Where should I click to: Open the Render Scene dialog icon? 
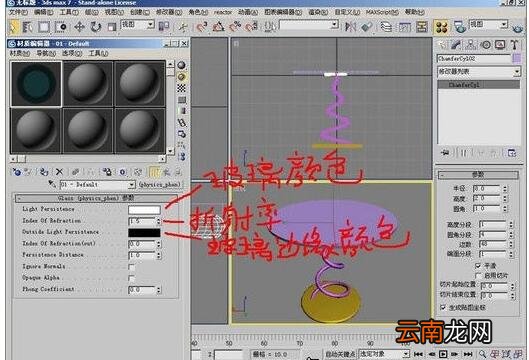click(460, 26)
